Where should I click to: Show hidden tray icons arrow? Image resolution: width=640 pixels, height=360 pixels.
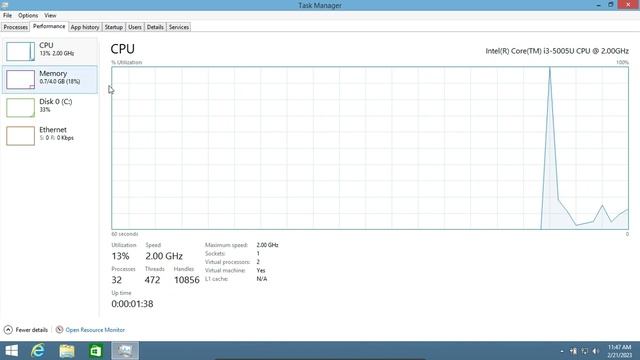[562, 351]
